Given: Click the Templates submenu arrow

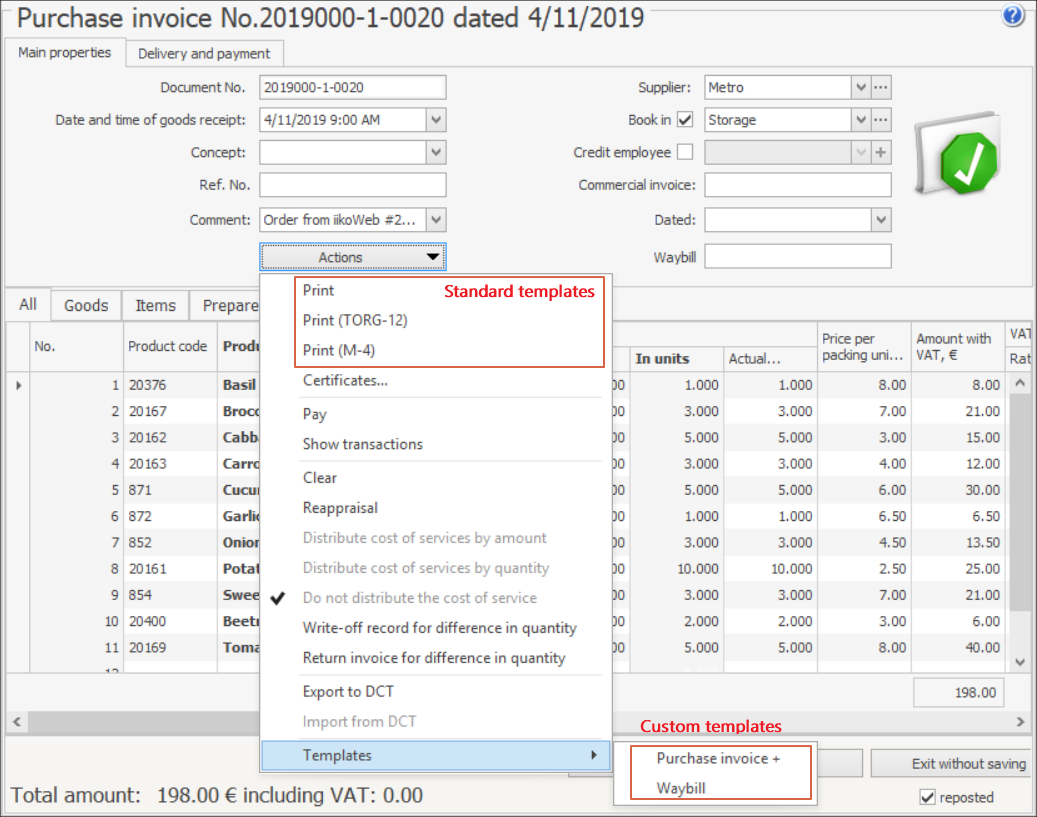Looking at the screenshot, I should (x=595, y=756).
